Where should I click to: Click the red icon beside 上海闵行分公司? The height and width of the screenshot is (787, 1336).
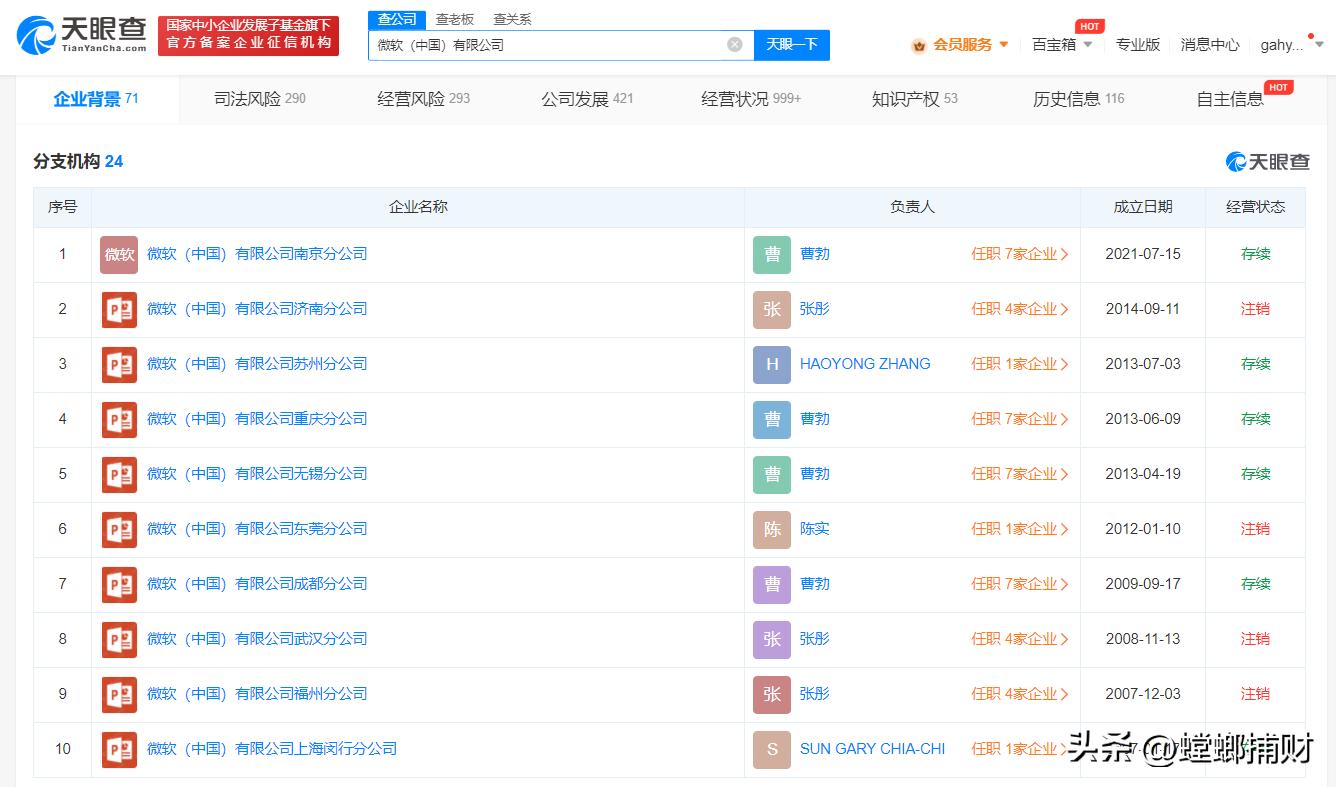(118, 748)
